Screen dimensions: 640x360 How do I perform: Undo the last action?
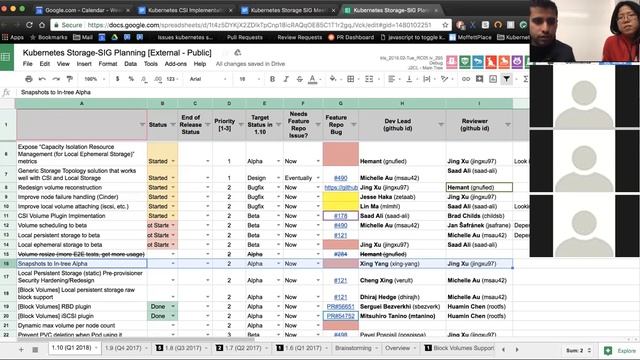[x=42, y=79]
